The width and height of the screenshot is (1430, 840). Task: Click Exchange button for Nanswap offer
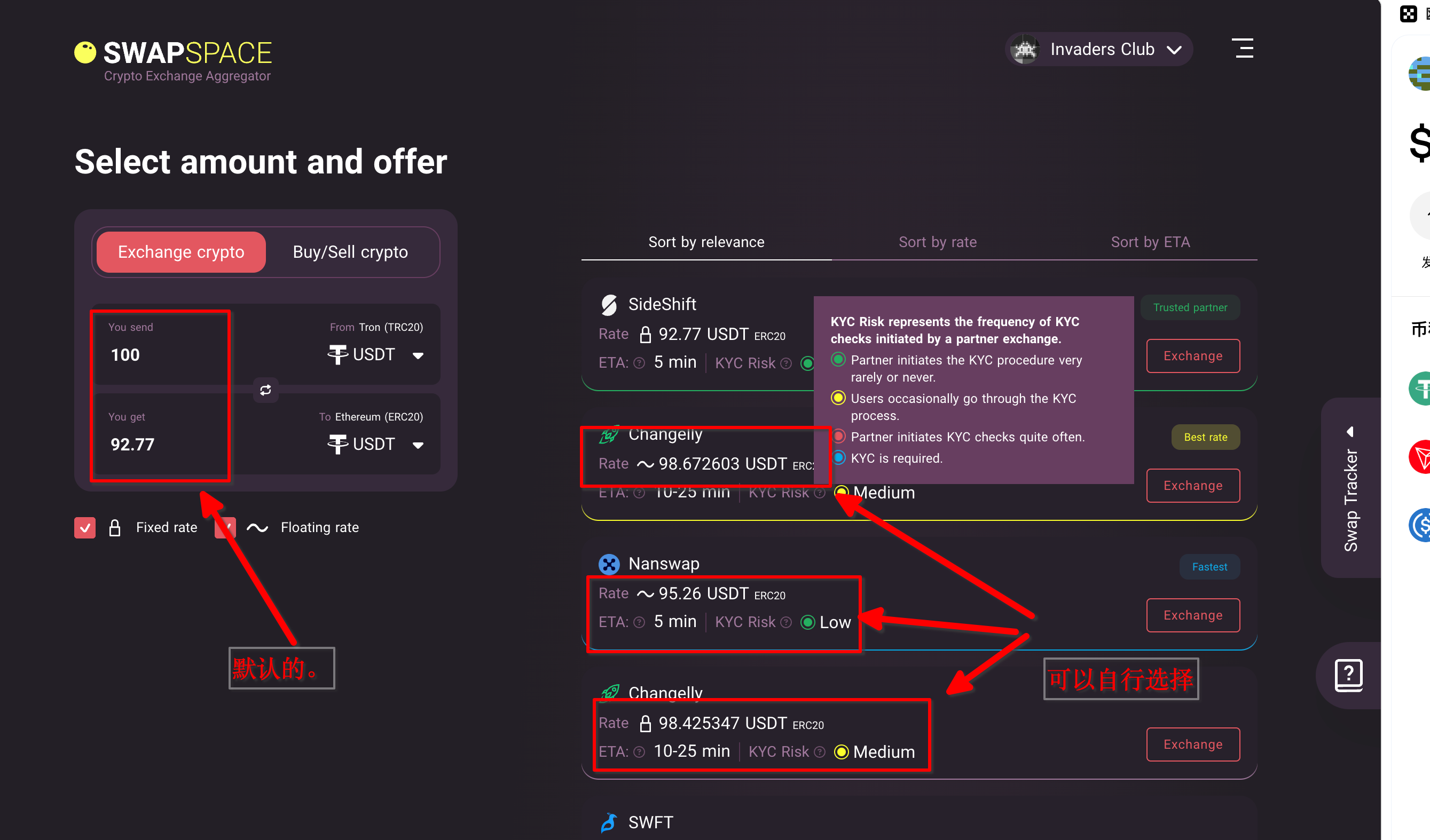(x=1192, y=615)
